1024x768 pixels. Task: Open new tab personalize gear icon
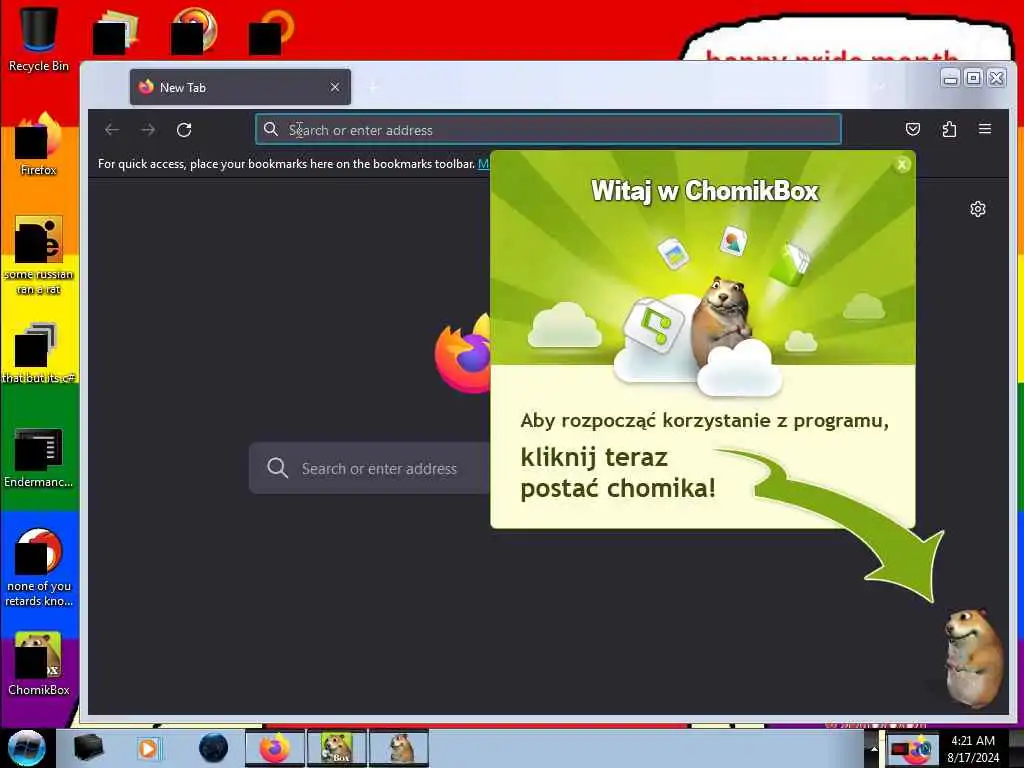(978, 209)
